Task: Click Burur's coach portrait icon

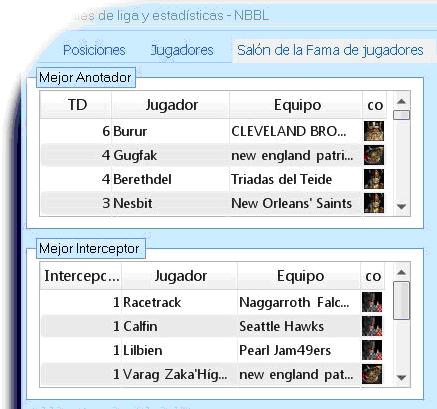Action: [x=374, y=131]
